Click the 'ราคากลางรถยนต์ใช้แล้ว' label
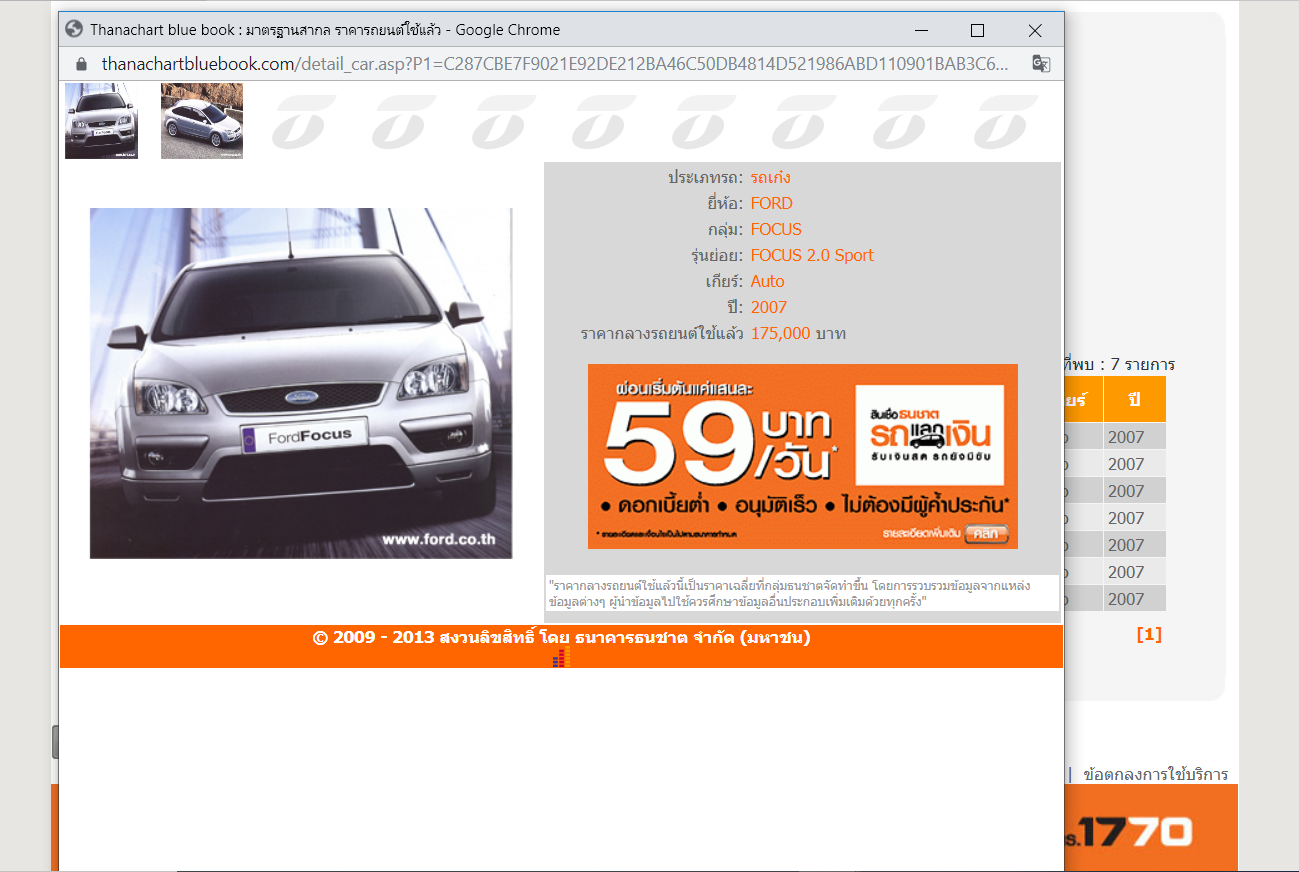This screenshot has width=1299, height=872. 662,334
